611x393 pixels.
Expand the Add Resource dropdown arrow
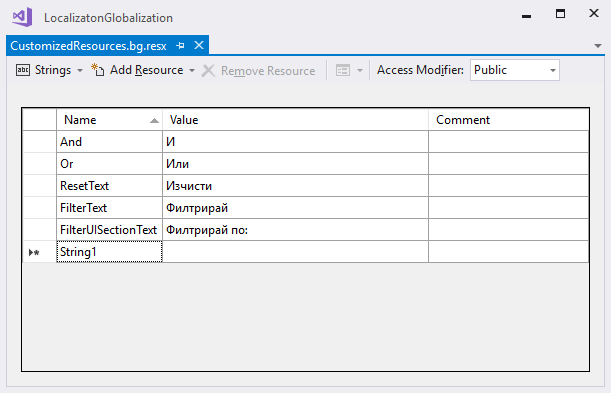(192, 70)
